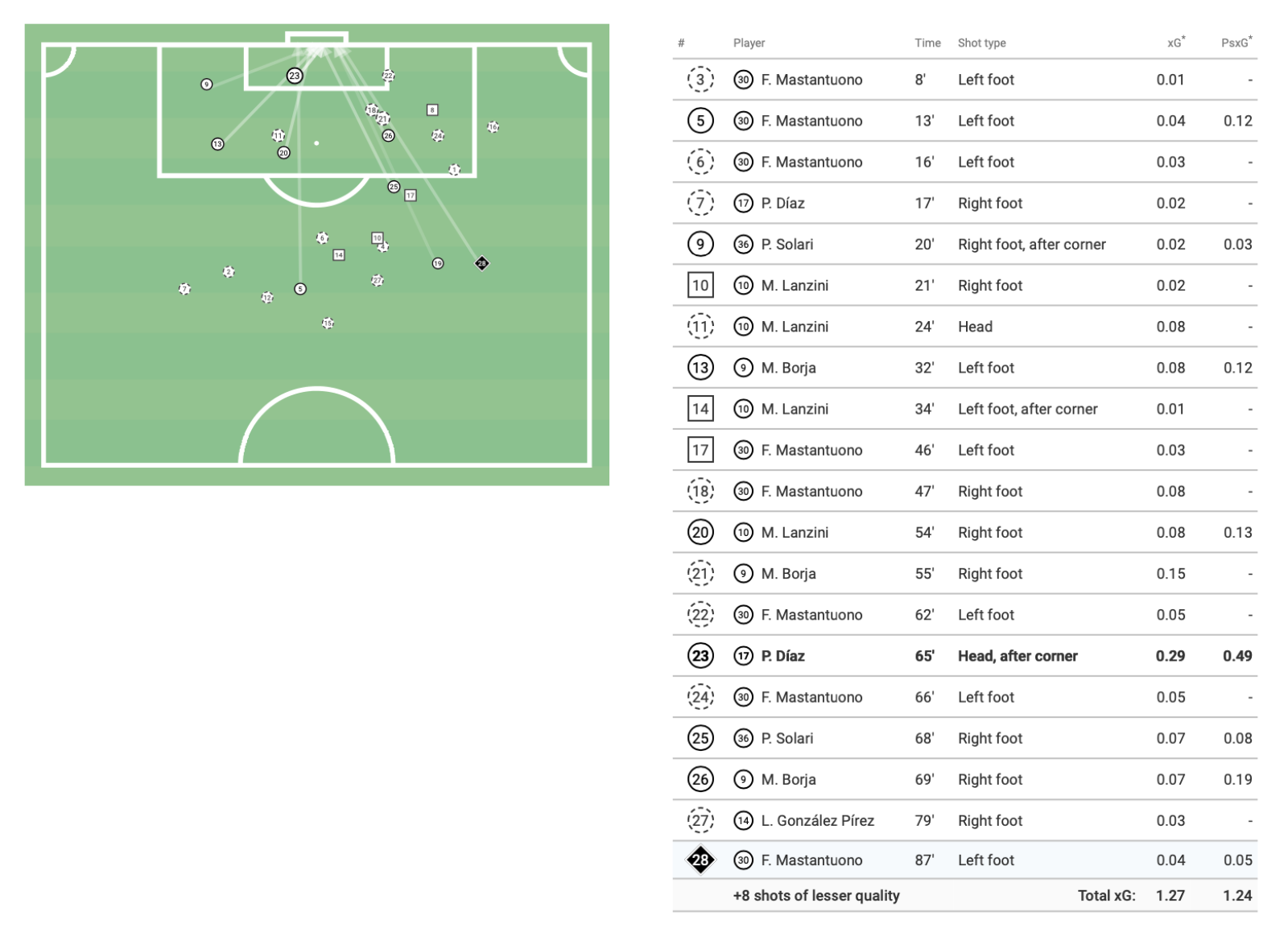Click P. Solari 68' right foot row
1288x932 pixels.
[x=965, y=738]
